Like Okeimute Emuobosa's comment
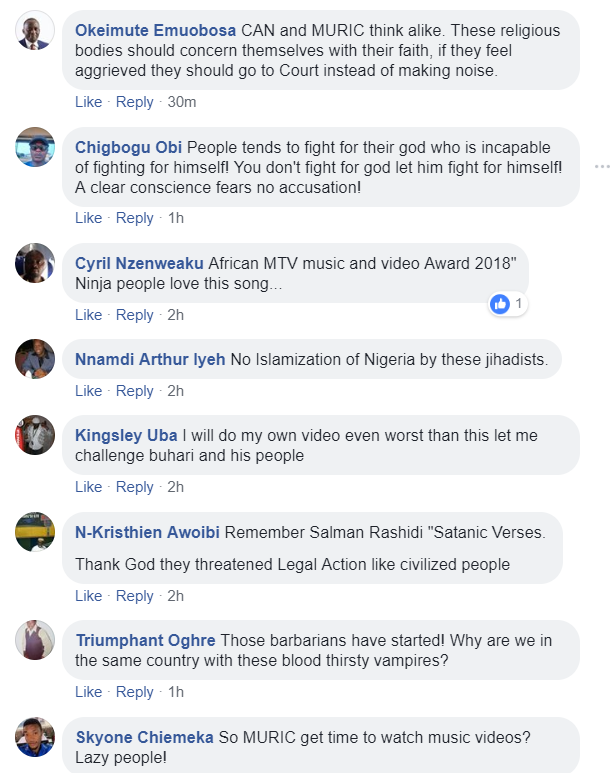The image size is (616, 773). [88, 102]
